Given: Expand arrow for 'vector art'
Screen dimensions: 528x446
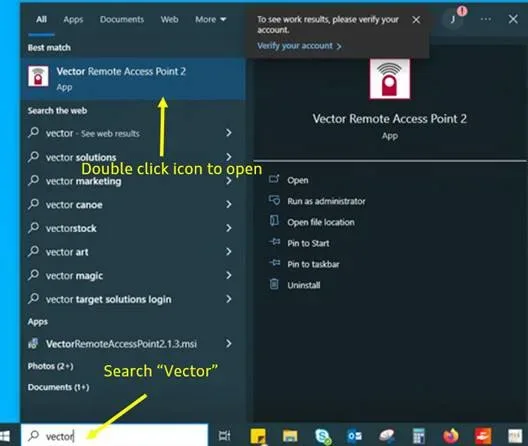Looking at the screenshot, I should pyautogui.click(x=229, y=252).
